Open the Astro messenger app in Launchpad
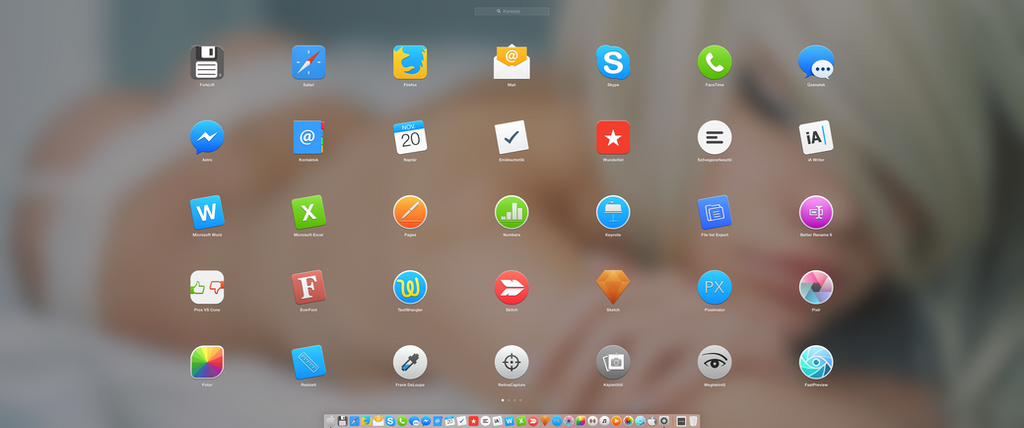Image resolution: width=1024 pixels, height=428 pixels. click(x=207, y=137)
